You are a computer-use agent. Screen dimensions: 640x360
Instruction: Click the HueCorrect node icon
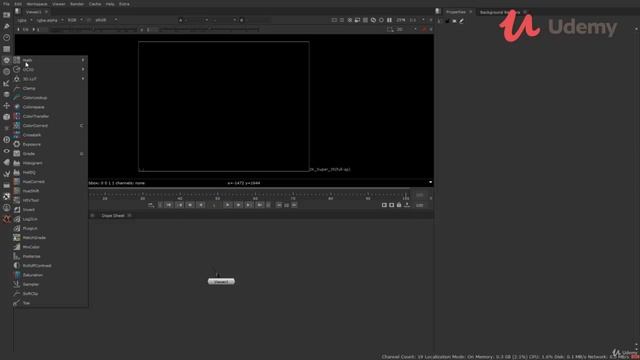click(x=17, y=182)
